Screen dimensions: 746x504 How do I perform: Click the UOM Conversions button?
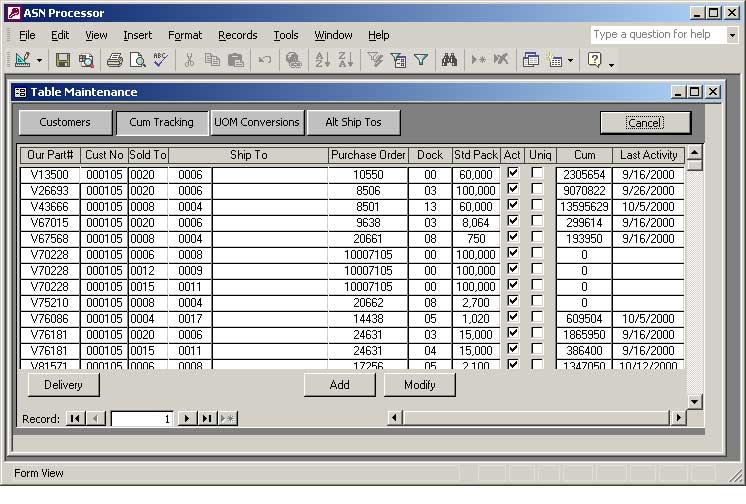(x=257, y=122)
